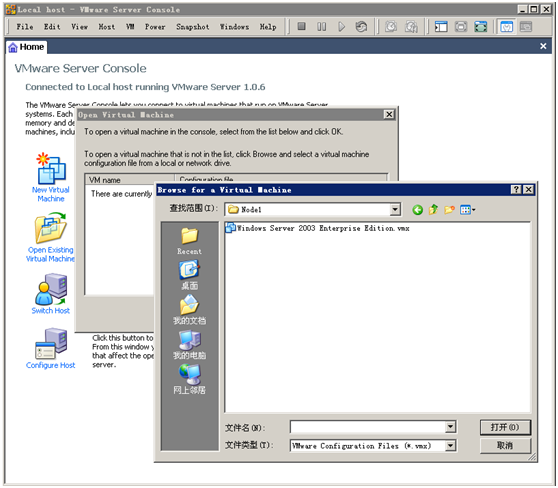
Task: Close the Open Virtual Machine dialog
Action: point(389,114)
